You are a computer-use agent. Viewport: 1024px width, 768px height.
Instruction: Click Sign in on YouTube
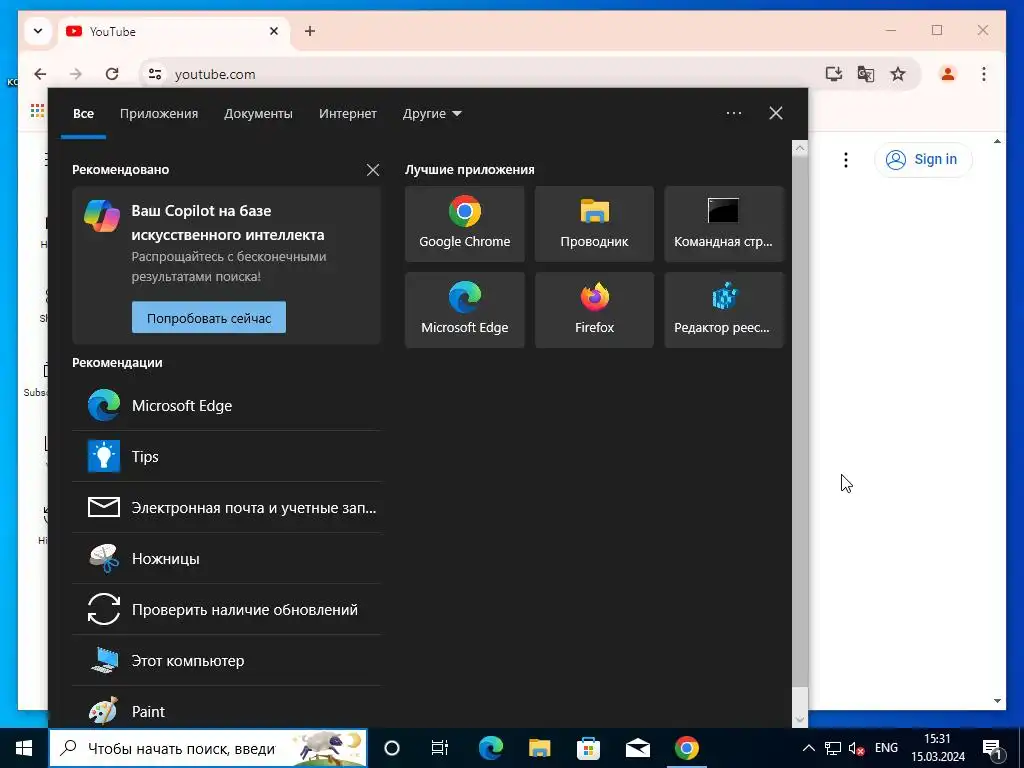(923, 159)
